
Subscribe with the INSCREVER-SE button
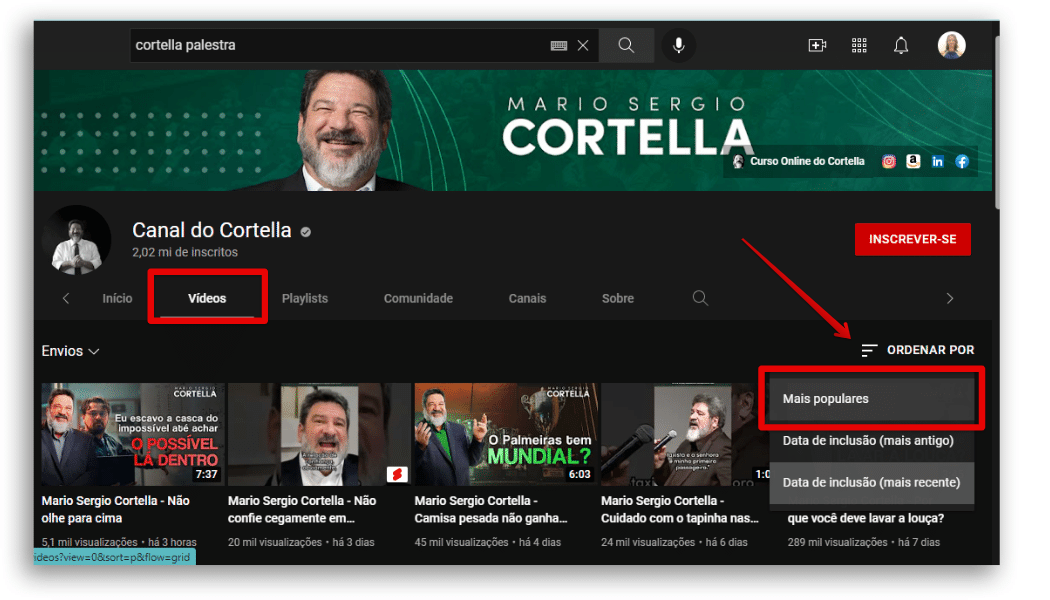(x=912, y=239)
